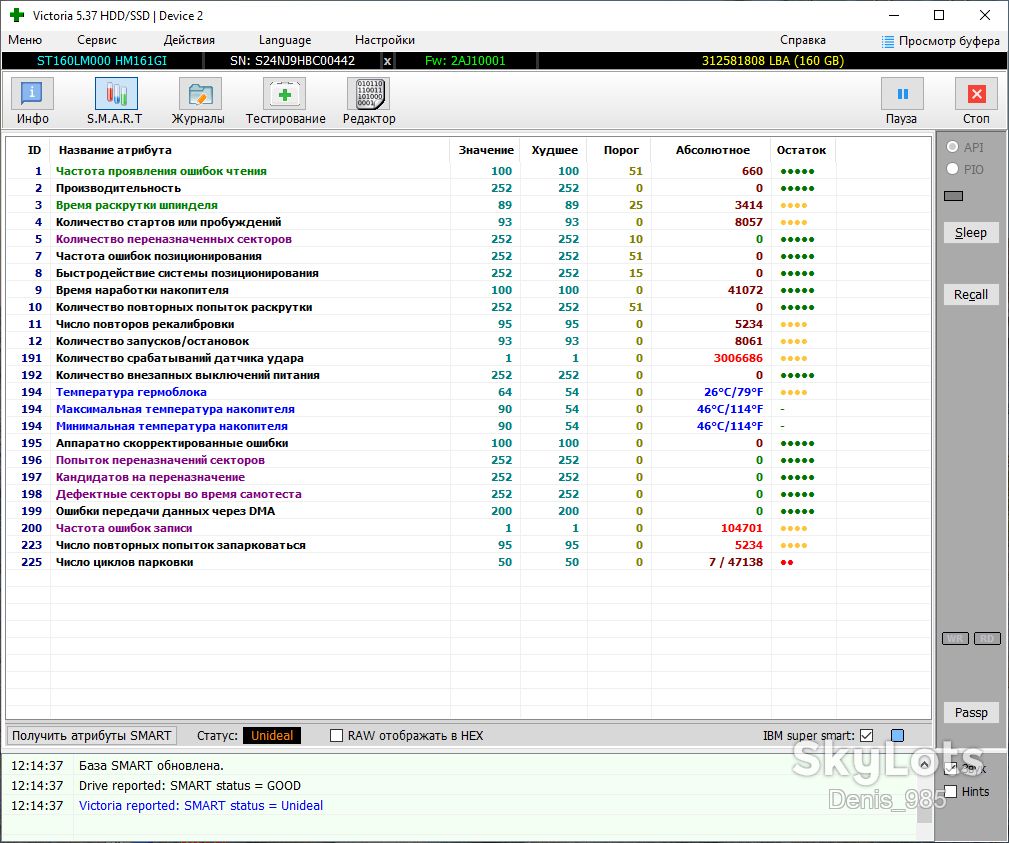This screenshot has height=843, width=1009.
Task: Toggle the IBM super smart checkbox
Action: pyautogui.click(x=867, y=736)
